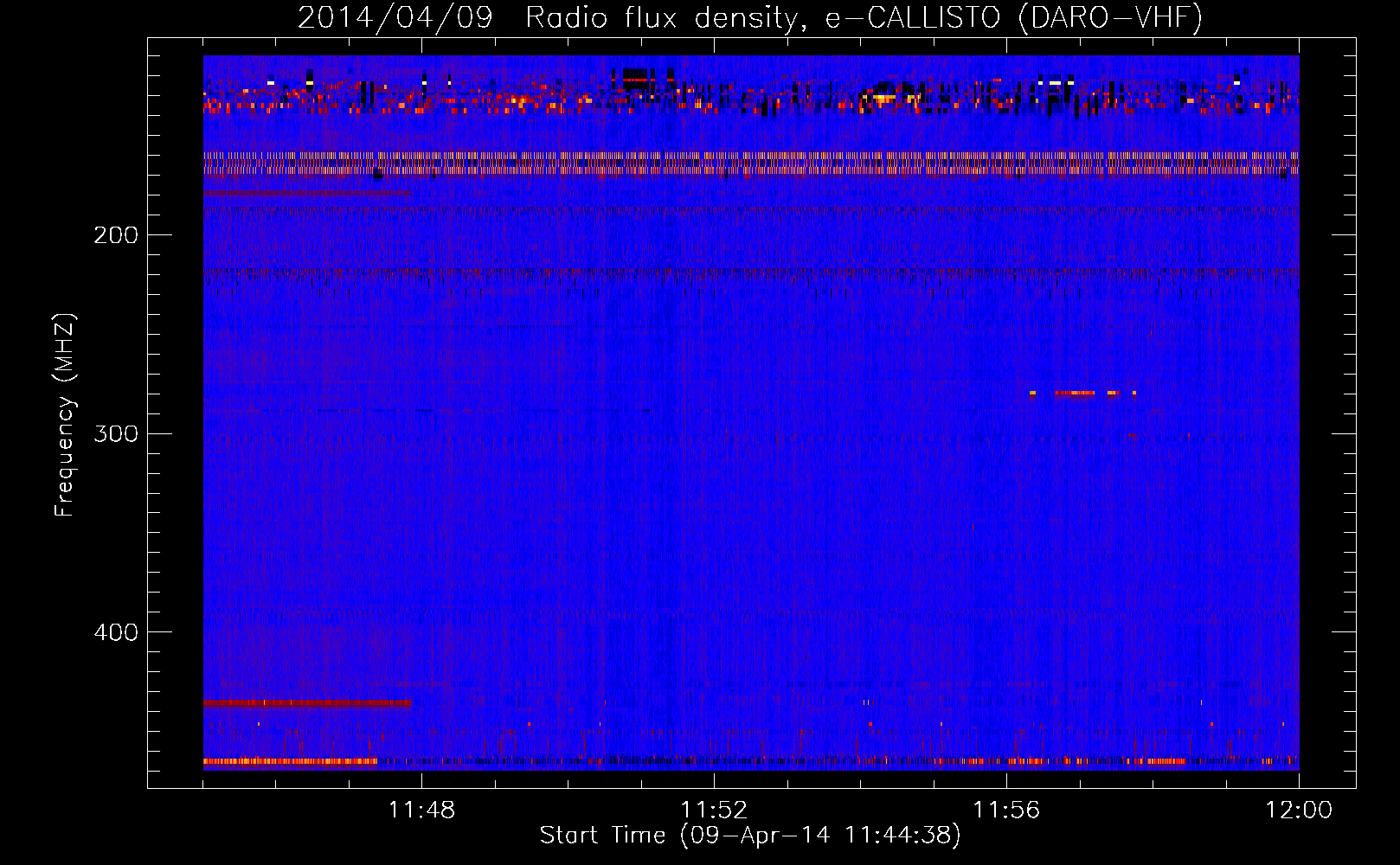The width and height of the screenshot is (1400, 865).
Task: Select the 'Frequency (MHZ)' axis label
Action: tap(65, 415)
